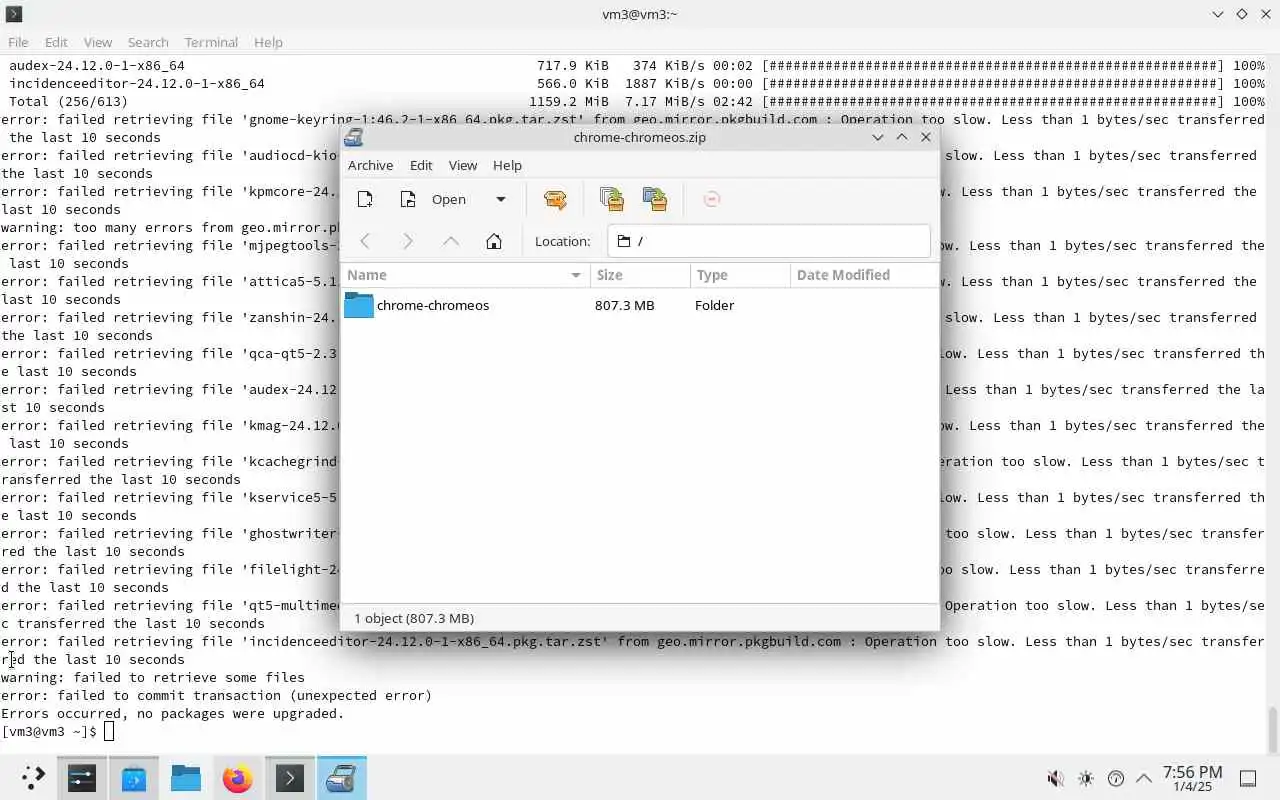This screenshot has height=800, width=1280.
Task: Click terminal window icon in title bar
Action: pyautogui.click(x=14, y=14)
